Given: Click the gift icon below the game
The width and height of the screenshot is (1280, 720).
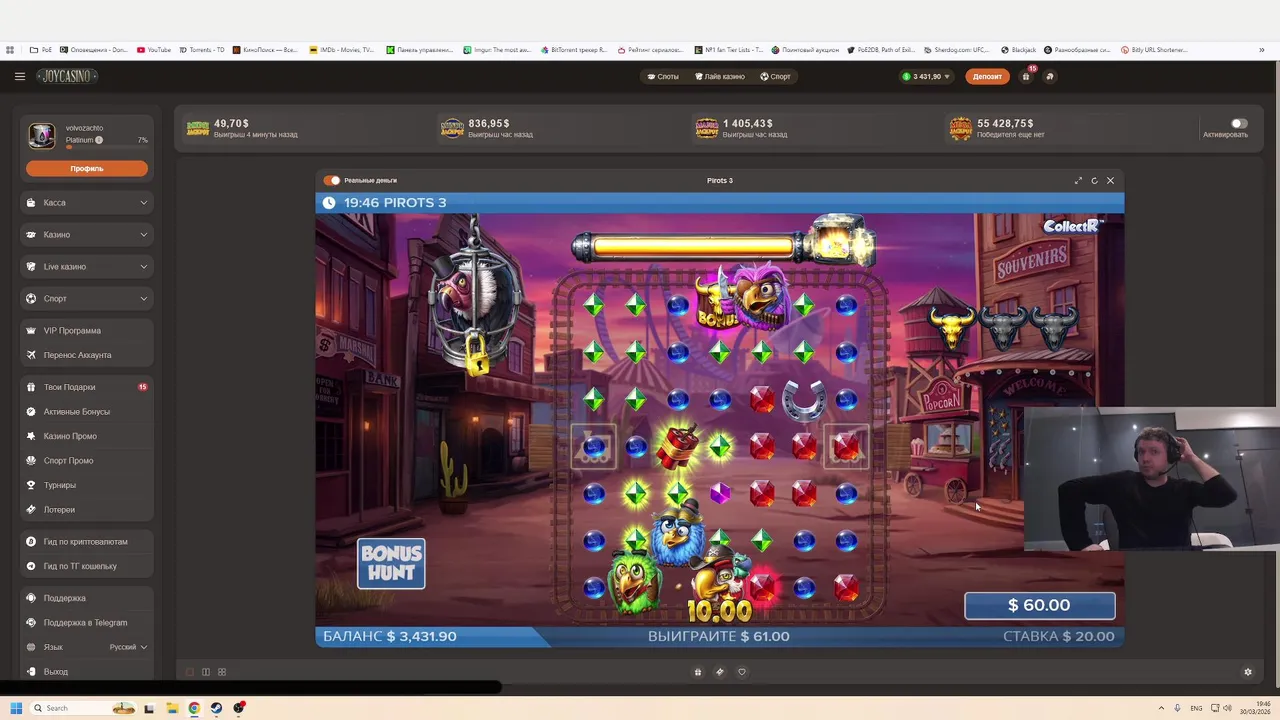Looking at the screenshot, I should coord(698,672).
